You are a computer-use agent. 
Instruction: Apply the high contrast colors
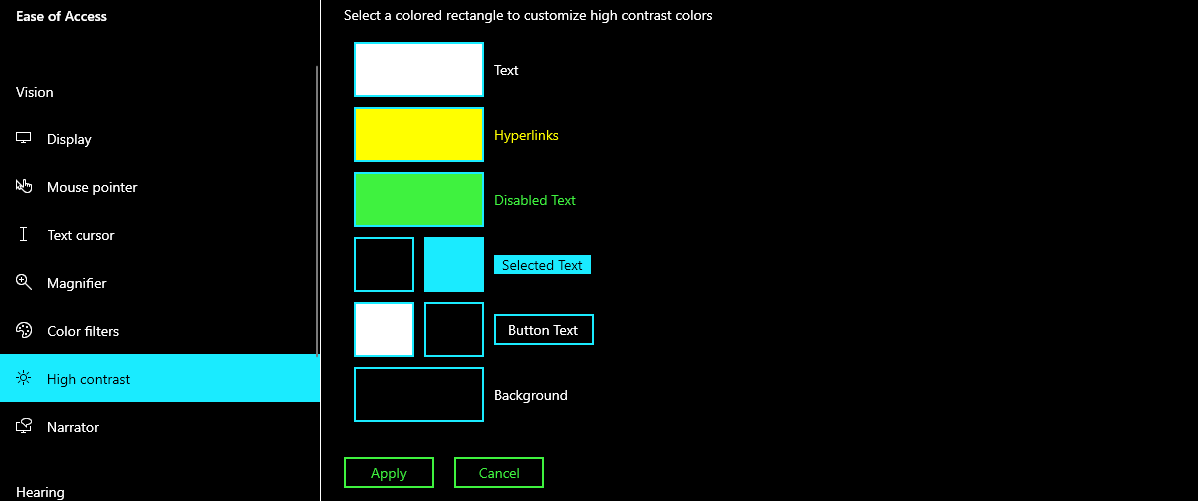pyautogui.click(x=389, y=473)
